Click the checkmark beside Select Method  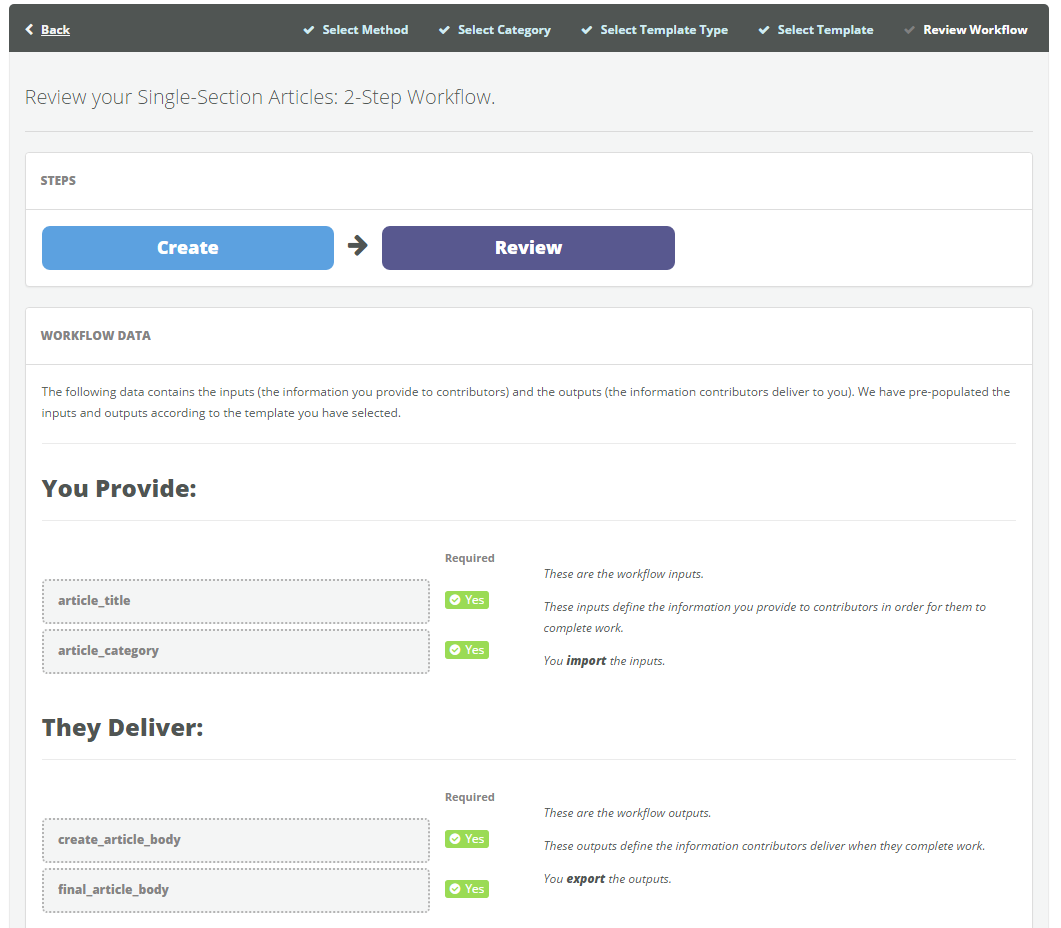(309, 30)
